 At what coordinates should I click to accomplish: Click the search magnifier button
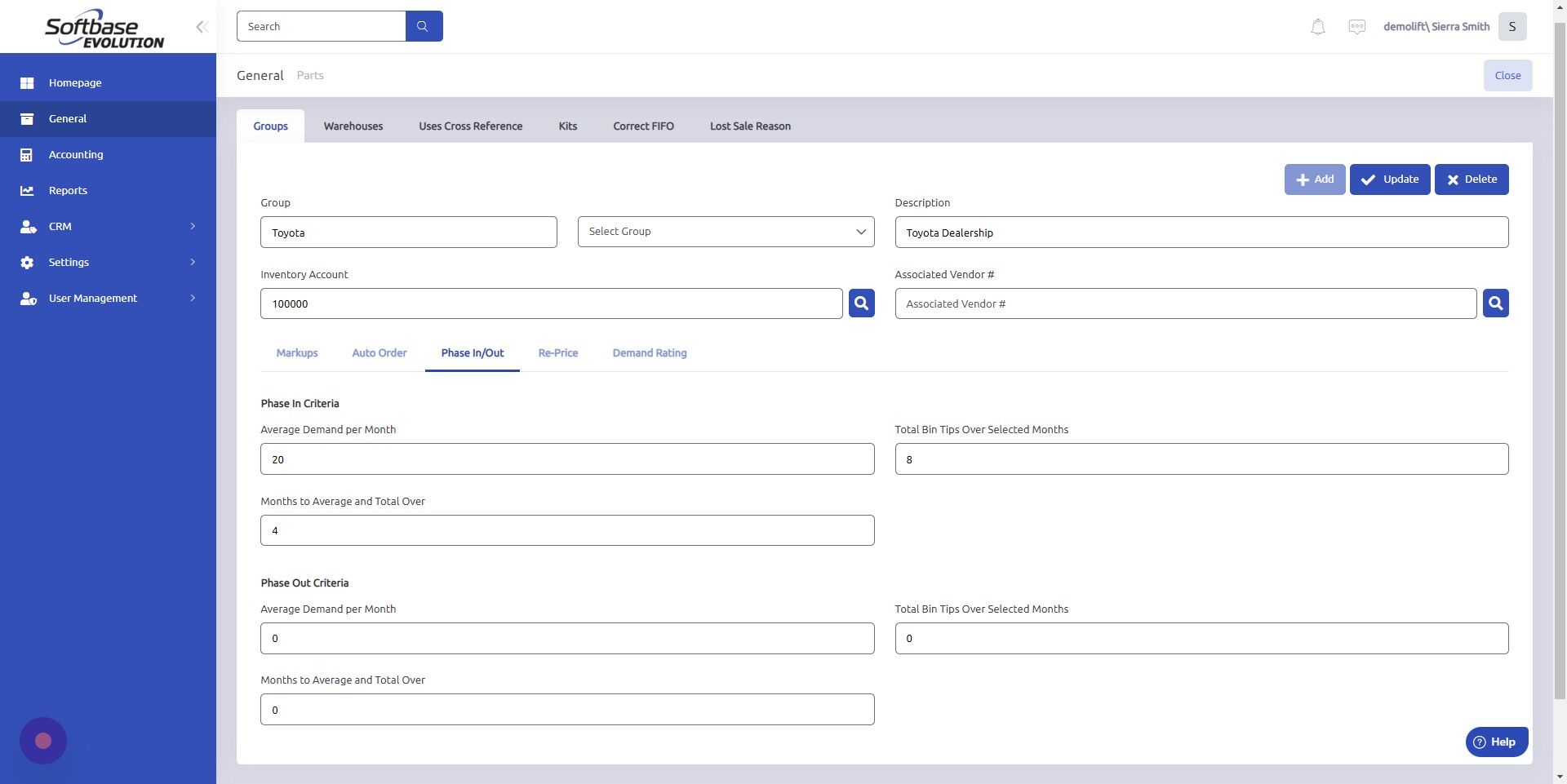[424, 26]
